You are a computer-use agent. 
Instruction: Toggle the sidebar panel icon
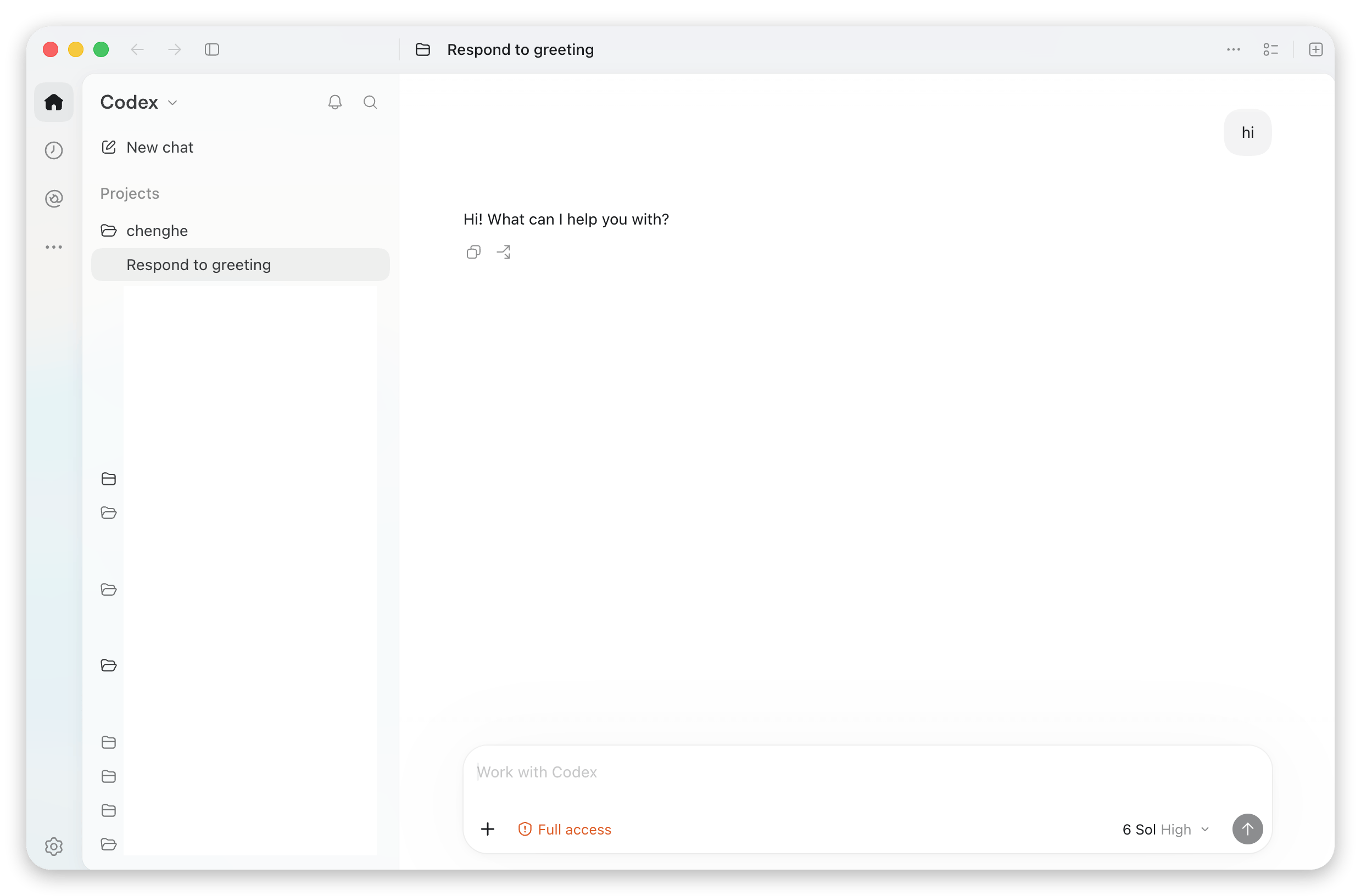click(212, 50)
